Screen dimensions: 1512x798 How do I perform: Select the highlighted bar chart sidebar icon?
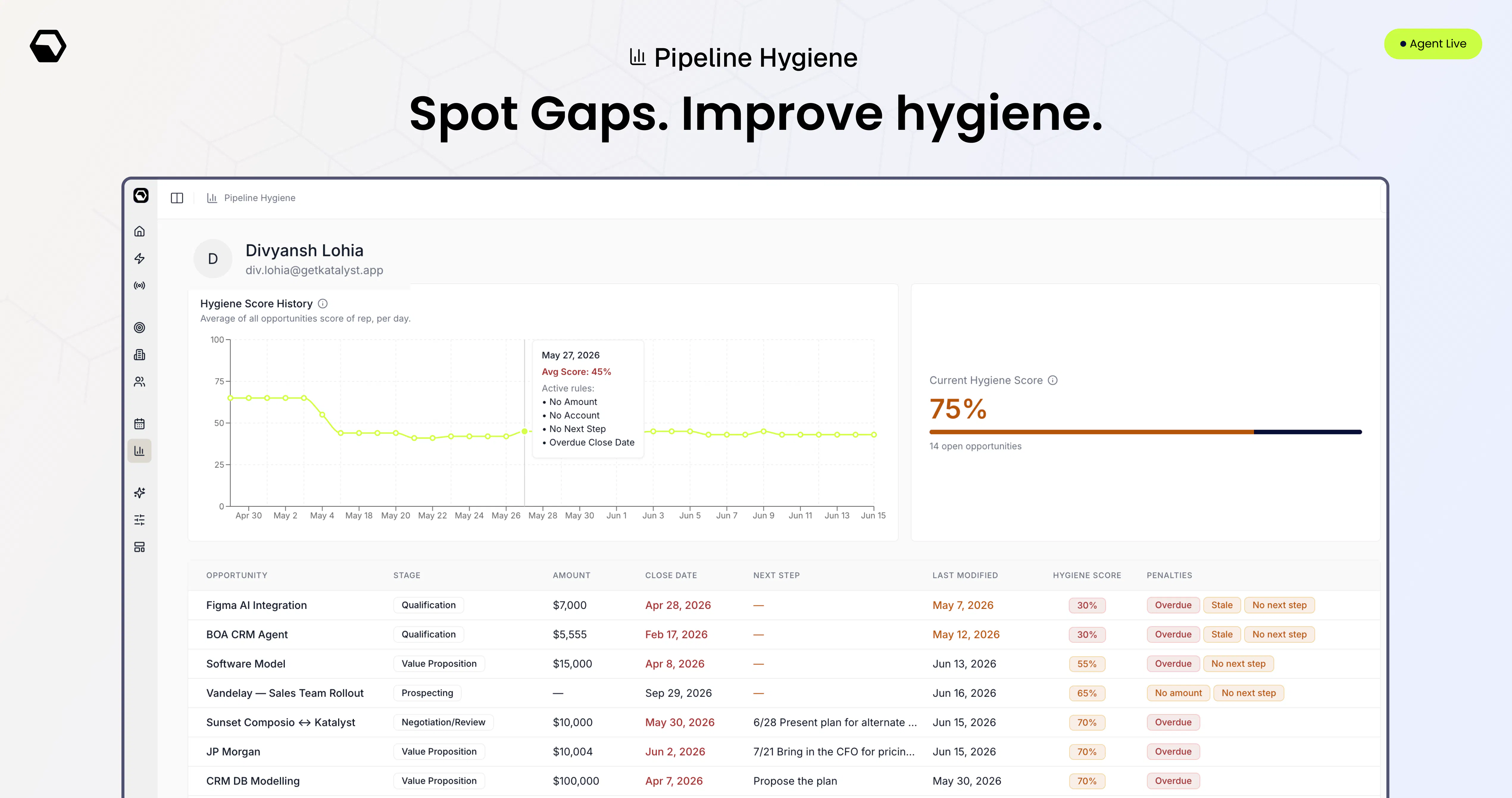[x=139, y=451]
